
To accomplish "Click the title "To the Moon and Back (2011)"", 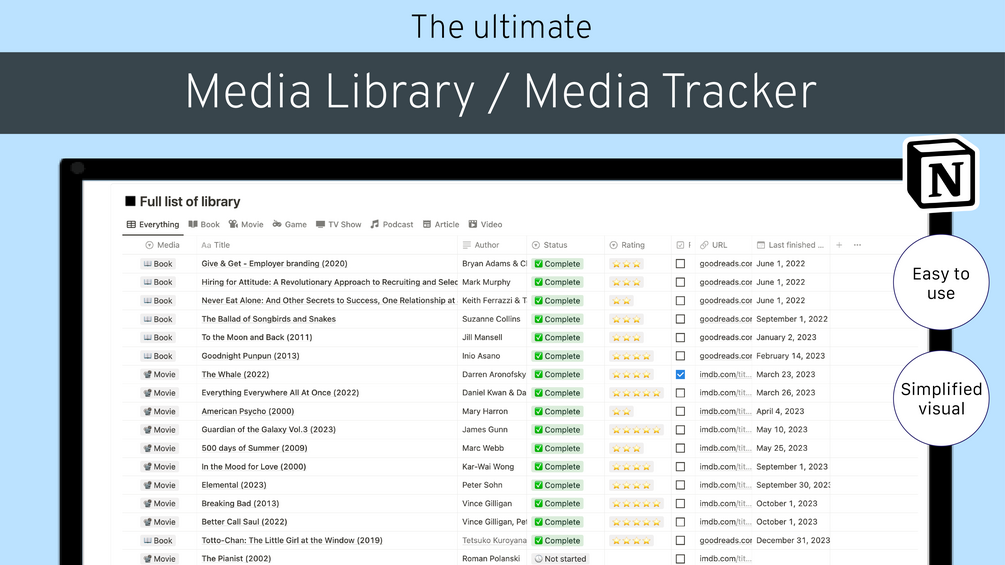I will pyautogui.click(x=257, y=337).
